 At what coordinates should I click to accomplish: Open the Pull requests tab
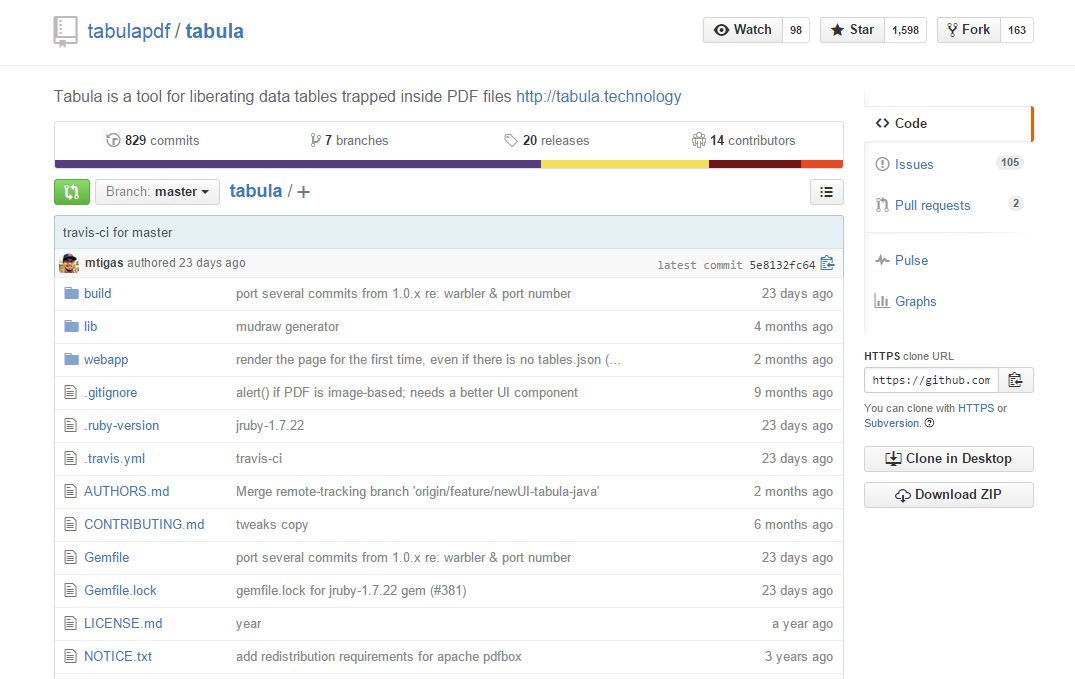[949, 205]
